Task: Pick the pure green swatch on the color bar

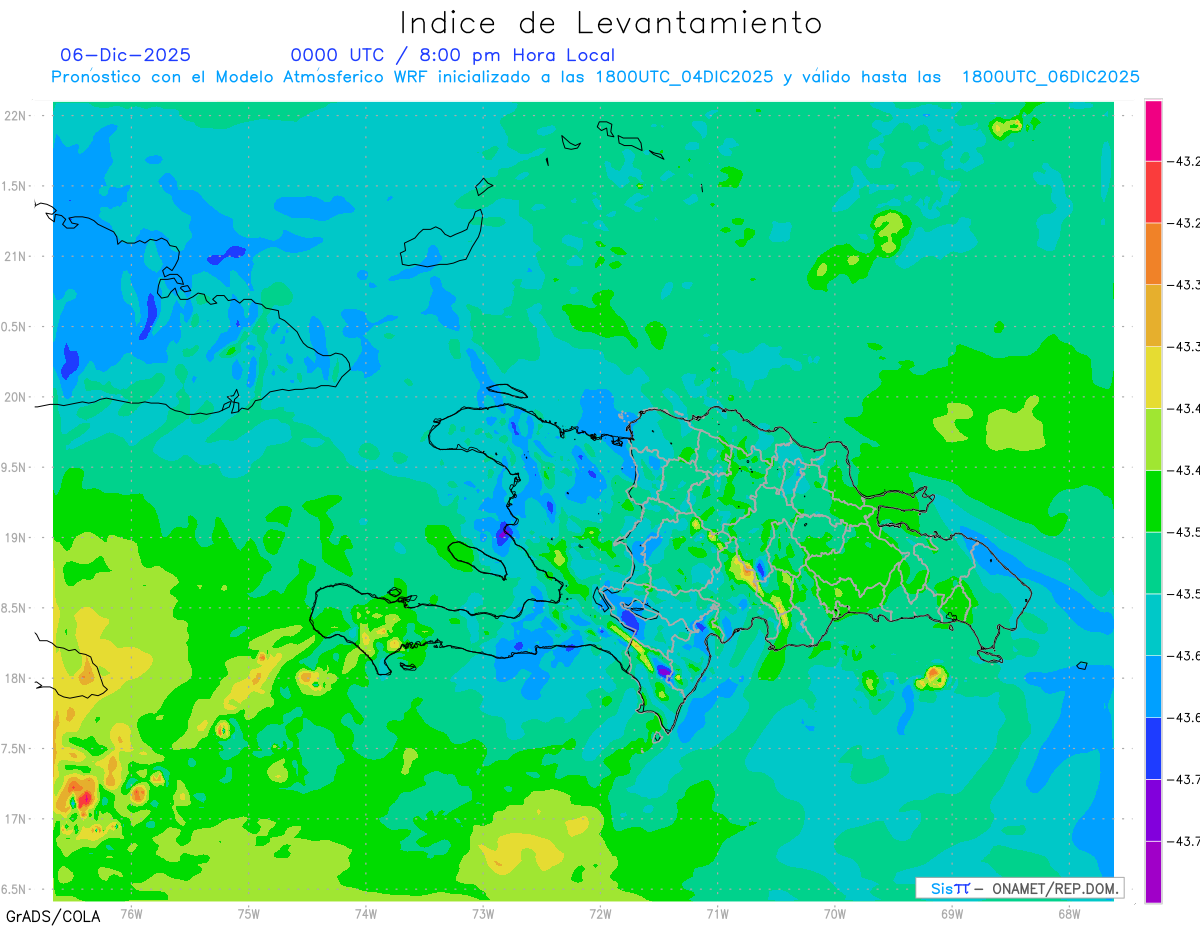Action: tap(1153, 501)
